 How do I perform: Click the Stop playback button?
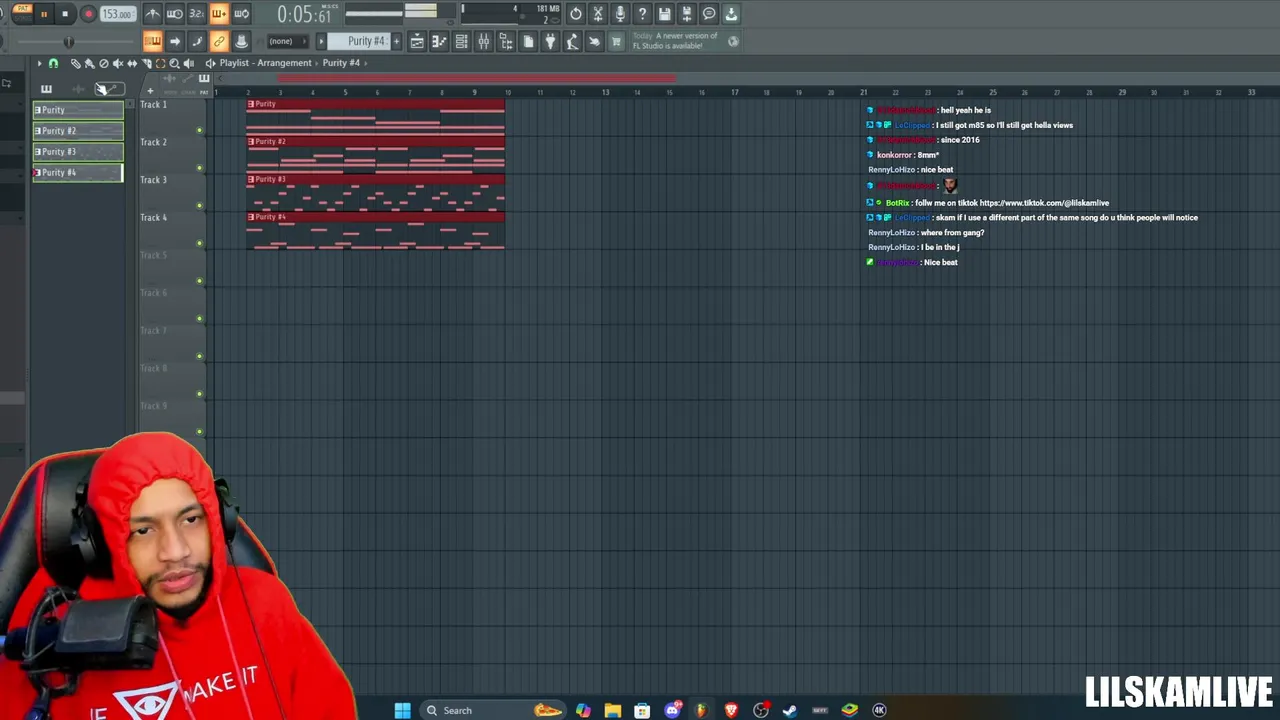65,14
